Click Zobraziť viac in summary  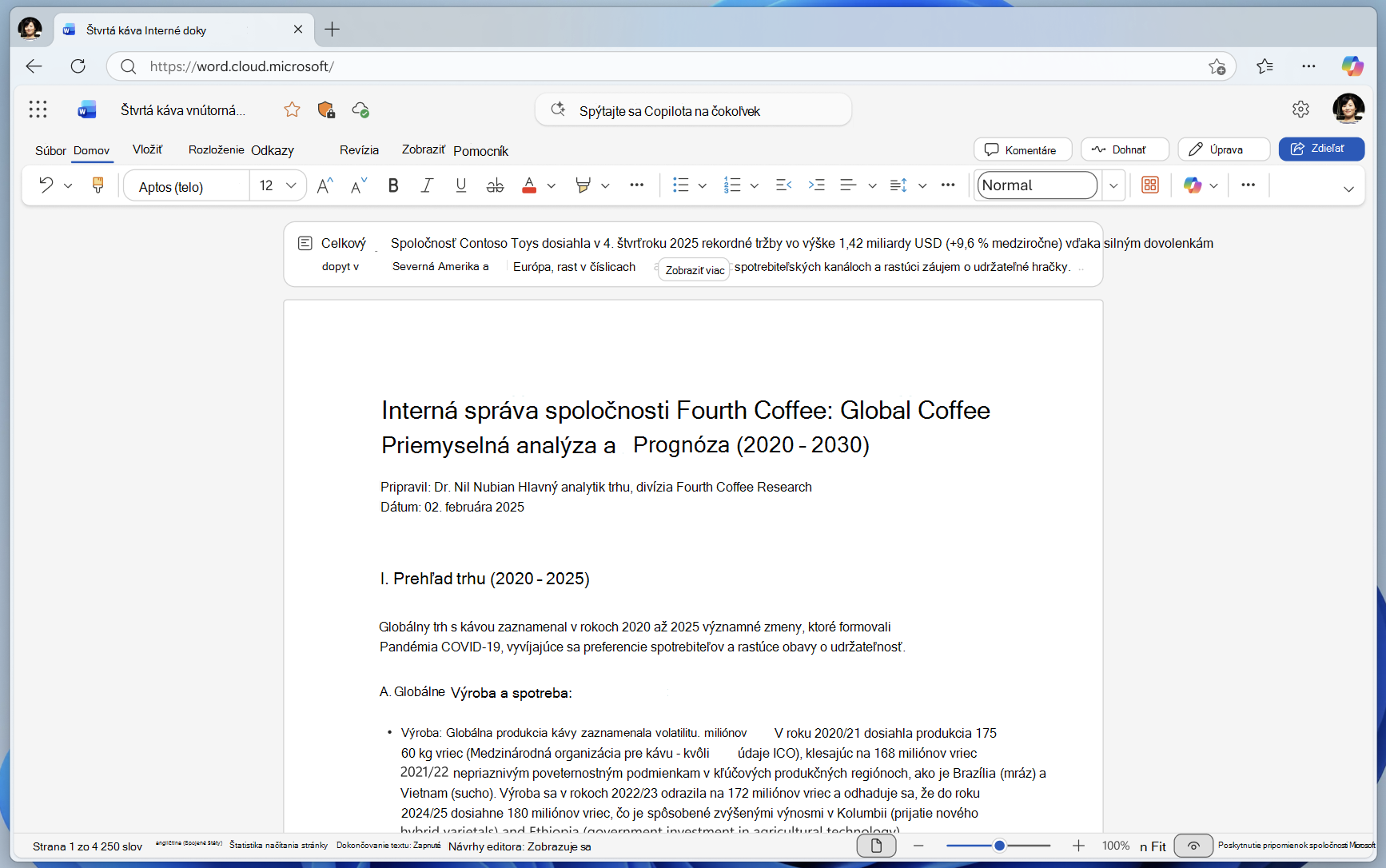coord(695,270)
